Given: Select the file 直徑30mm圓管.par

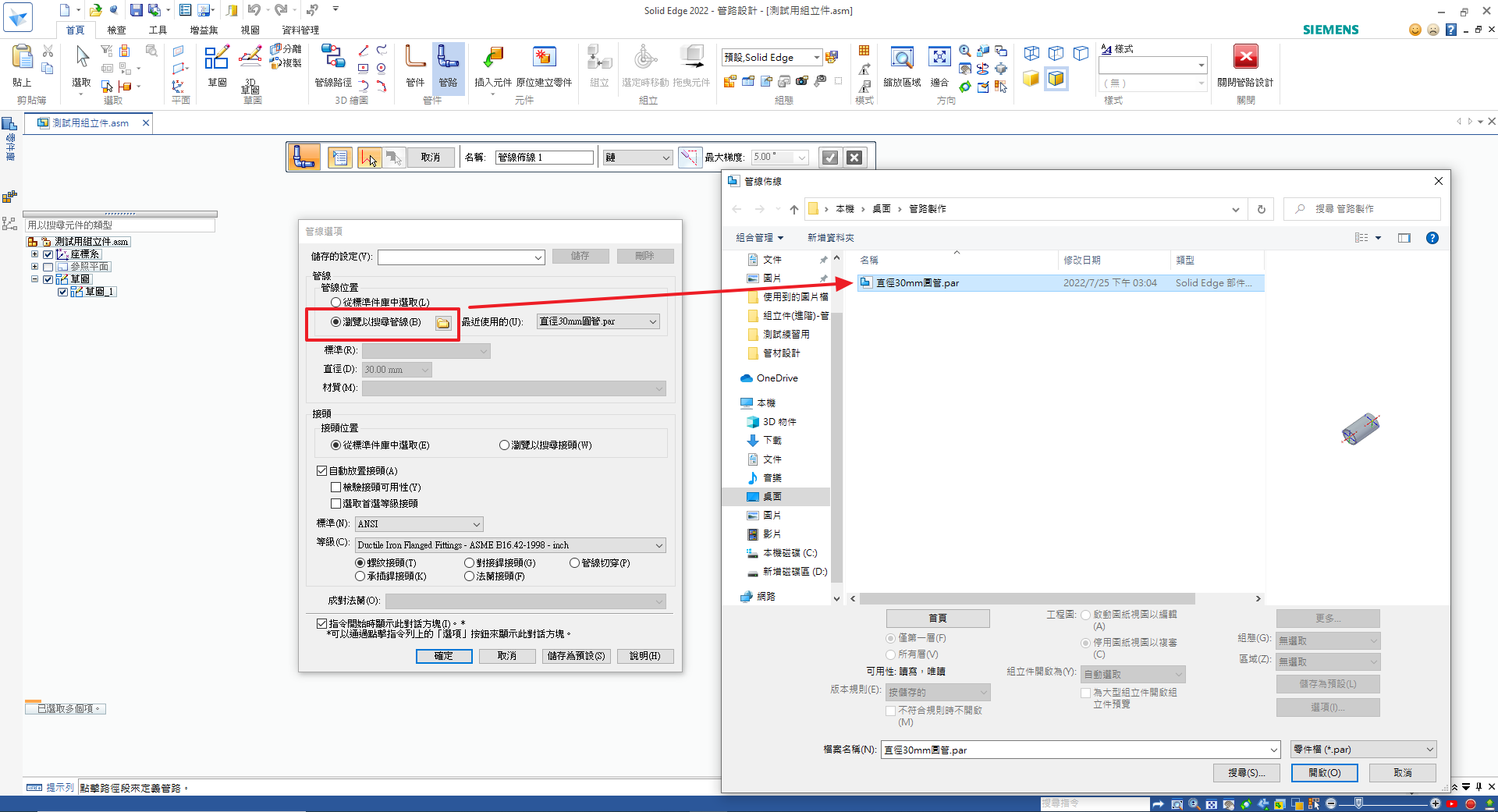Looking at the screenshot, I should click(1060, 283).
